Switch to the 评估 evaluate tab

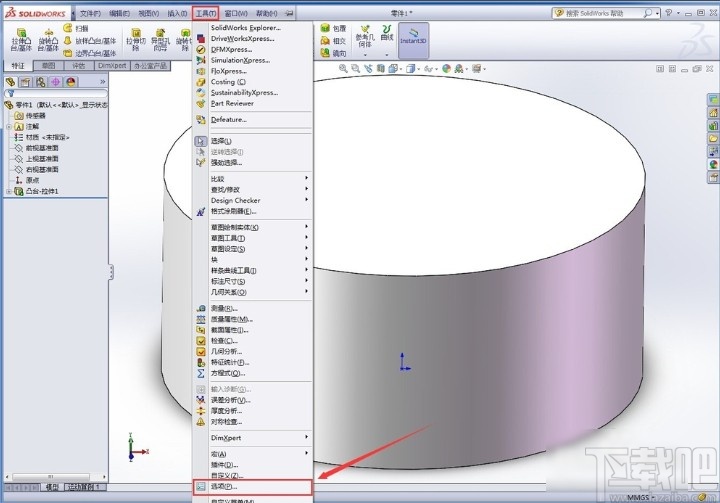click(79, 66)
